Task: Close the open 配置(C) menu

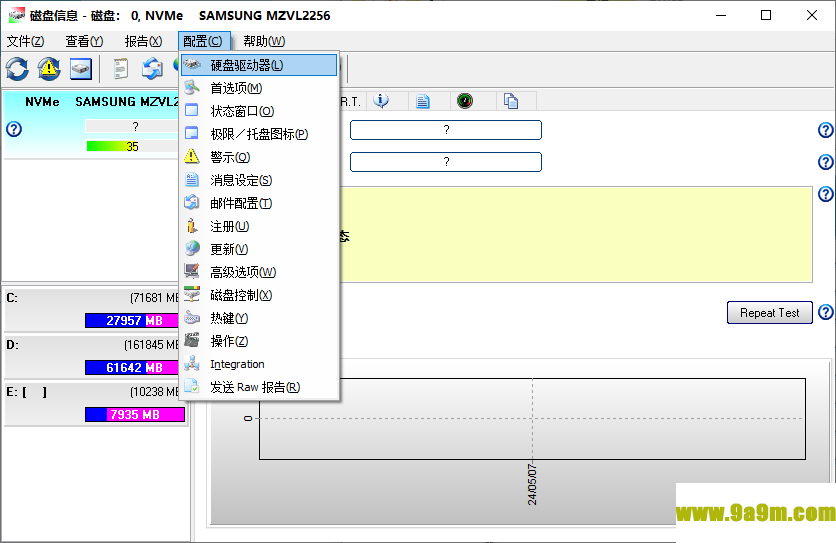Action: 203,41
